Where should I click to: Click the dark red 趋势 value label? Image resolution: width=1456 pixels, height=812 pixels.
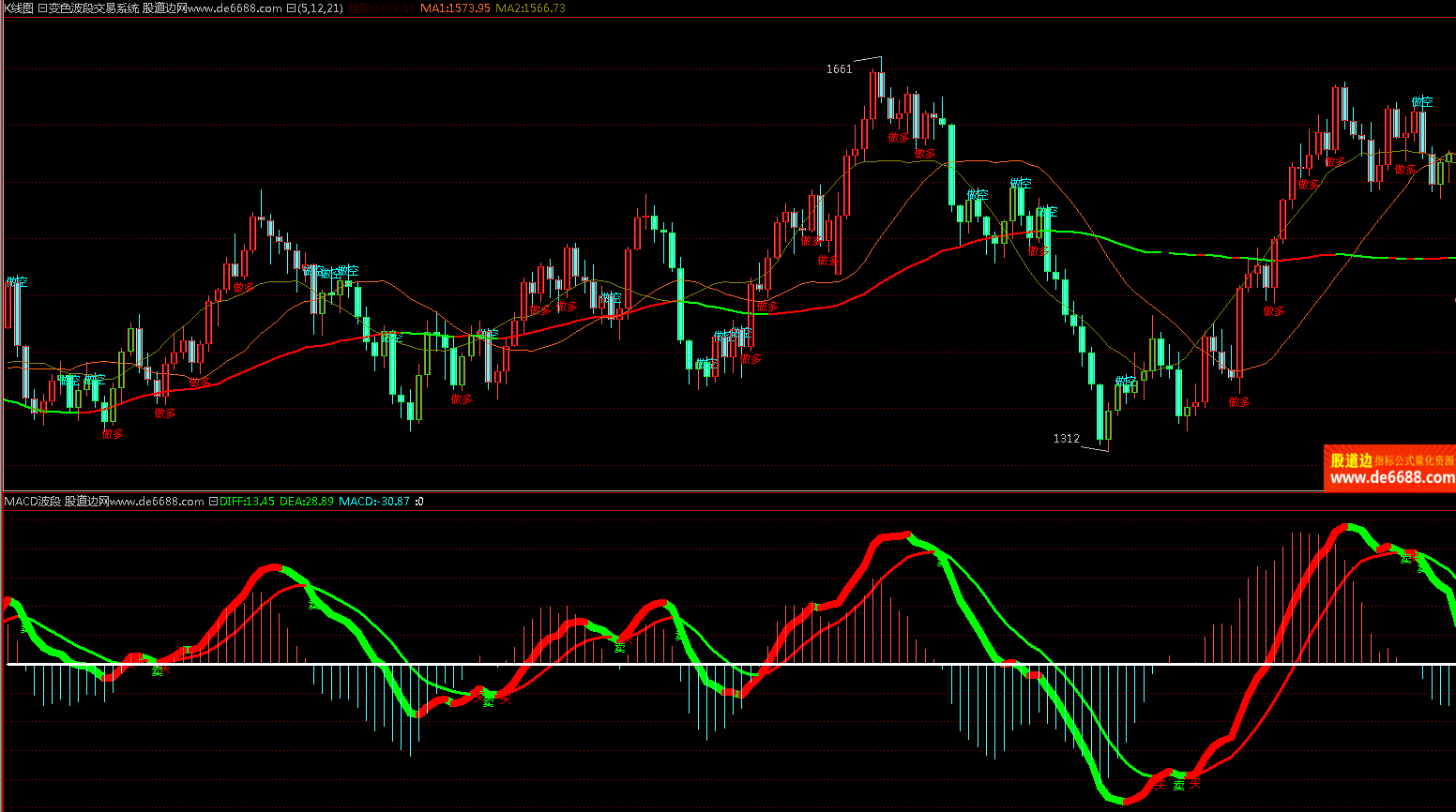coord(381,8)
